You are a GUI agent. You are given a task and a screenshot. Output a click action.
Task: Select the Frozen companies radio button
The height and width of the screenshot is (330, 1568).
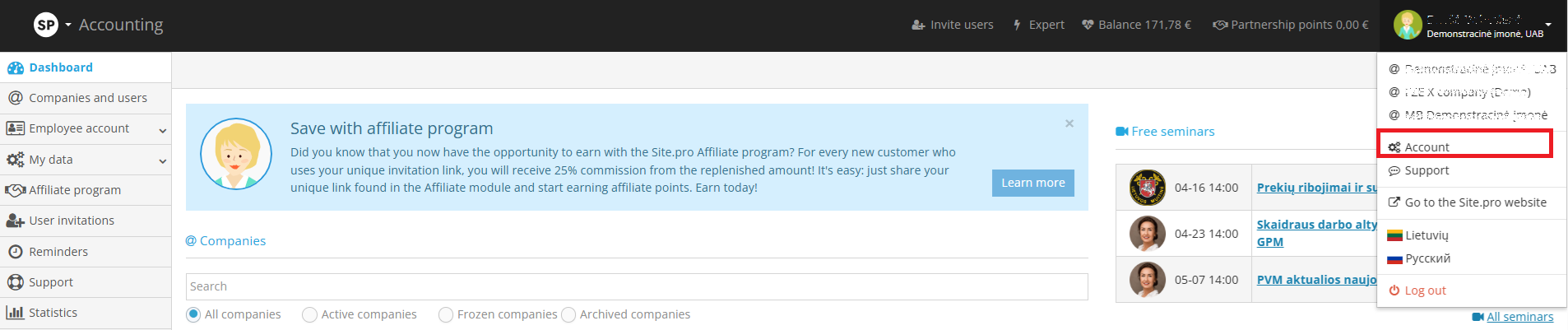point(446,314)
